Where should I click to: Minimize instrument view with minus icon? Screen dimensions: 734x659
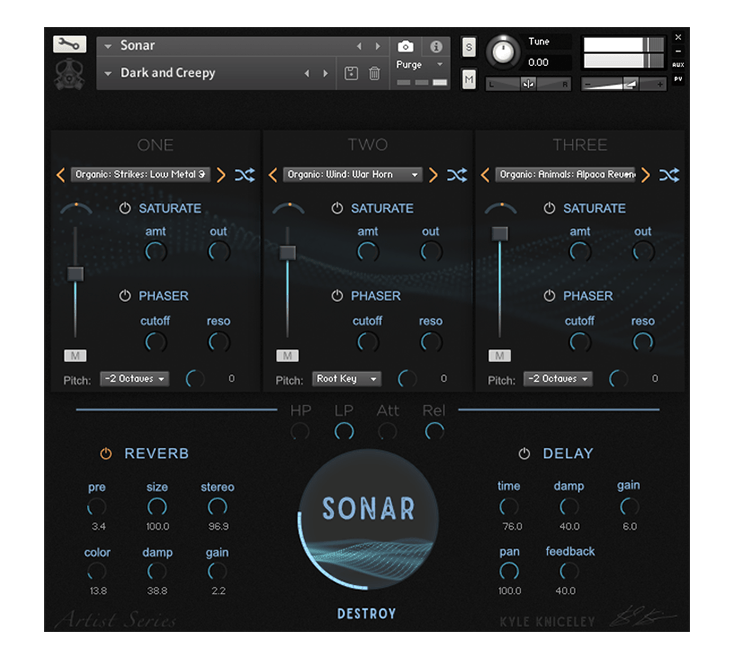click(678, 51)
